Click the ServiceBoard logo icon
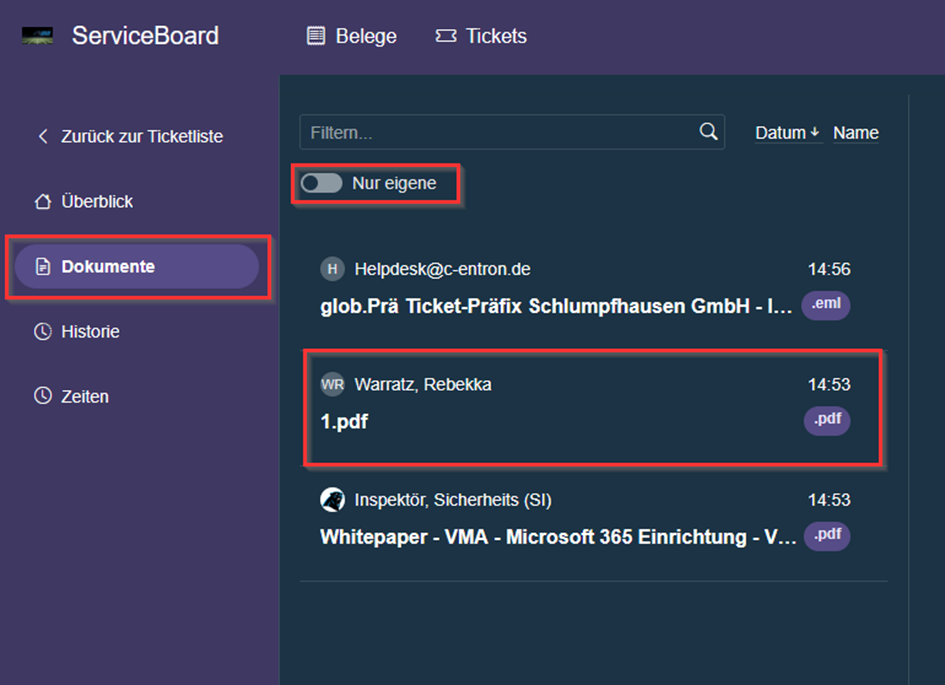Viewport: 945px width, 685px height. click(38, 36)
